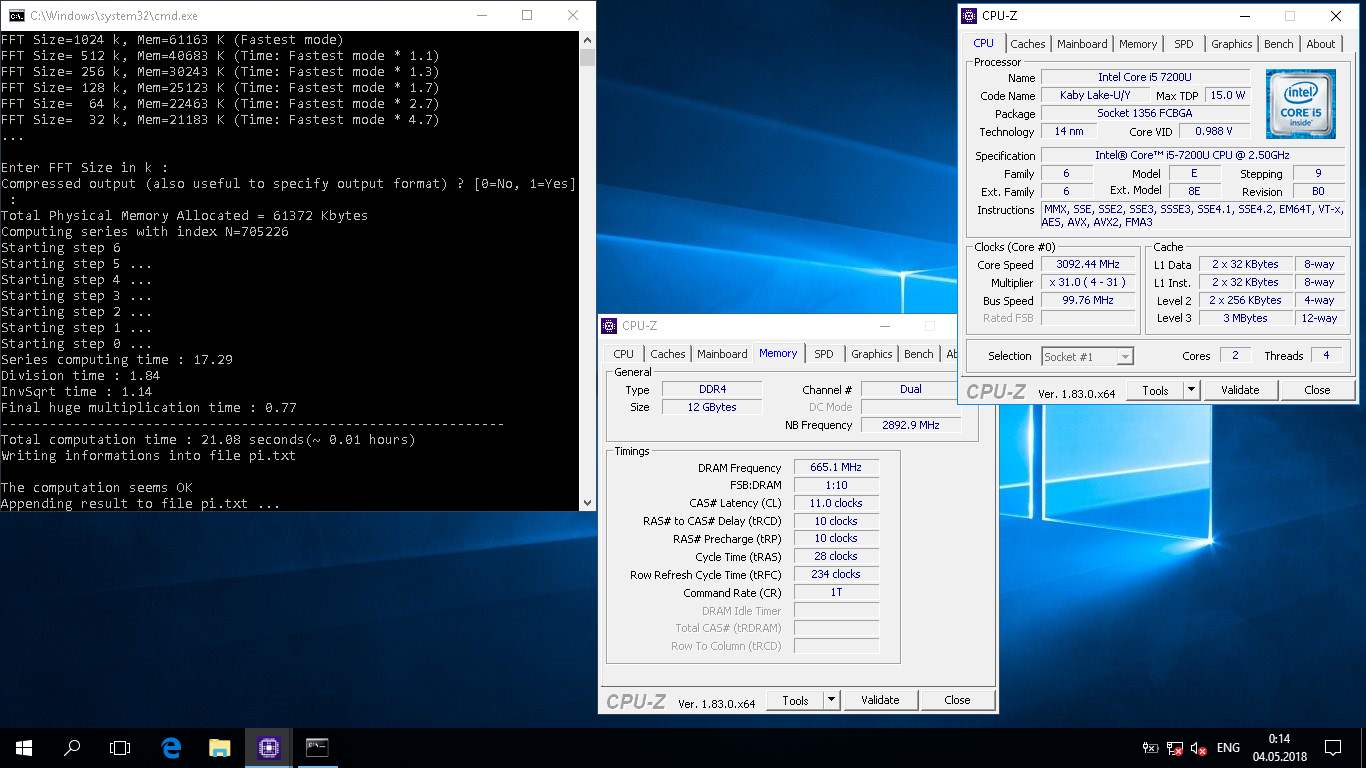The width and height of the screenshot is (1366, 768).
Task: Open the Bench tab in CPU window
Action: click(x=1278, y=44)
